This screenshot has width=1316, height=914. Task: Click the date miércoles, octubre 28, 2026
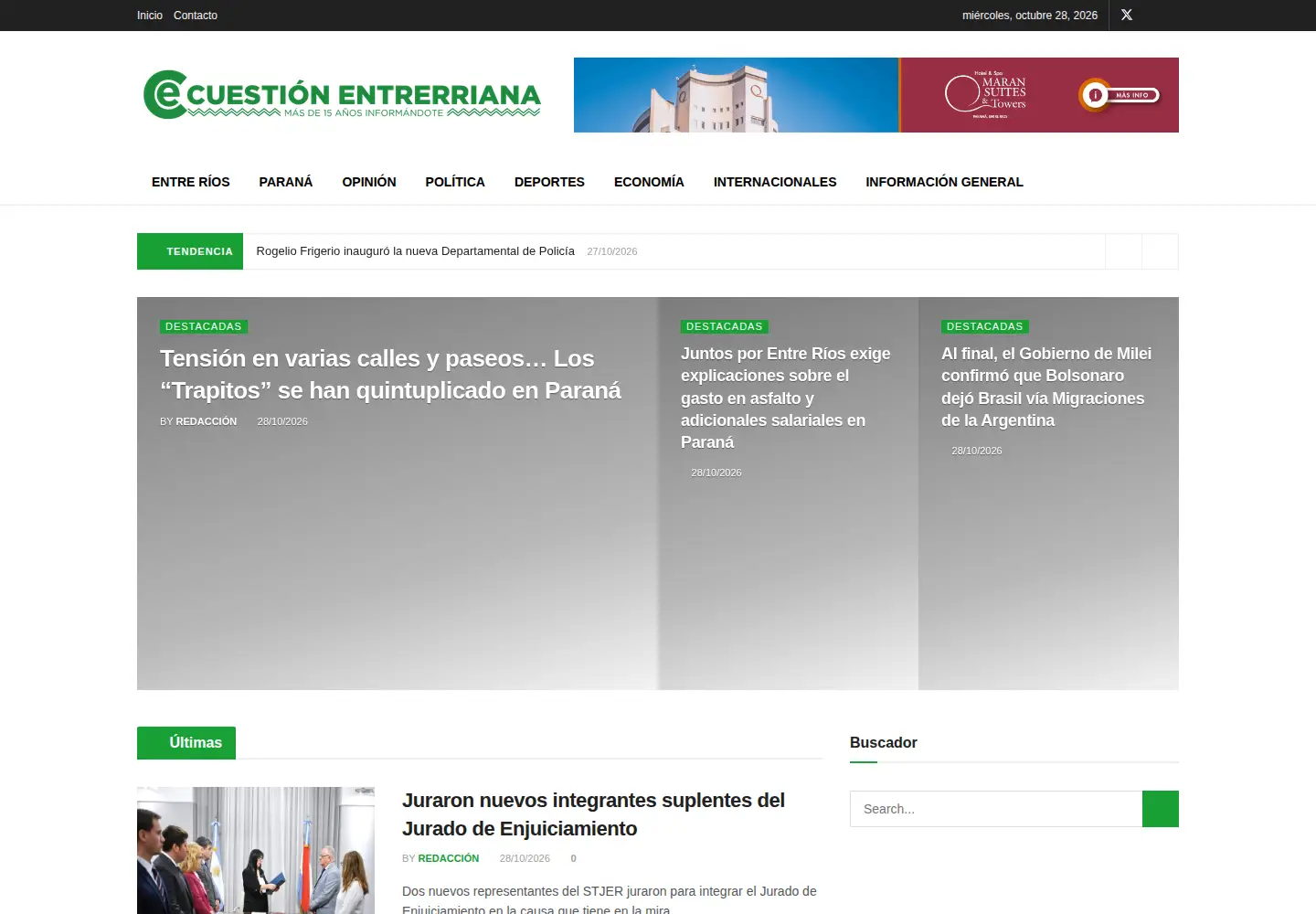click(1030, 16)
